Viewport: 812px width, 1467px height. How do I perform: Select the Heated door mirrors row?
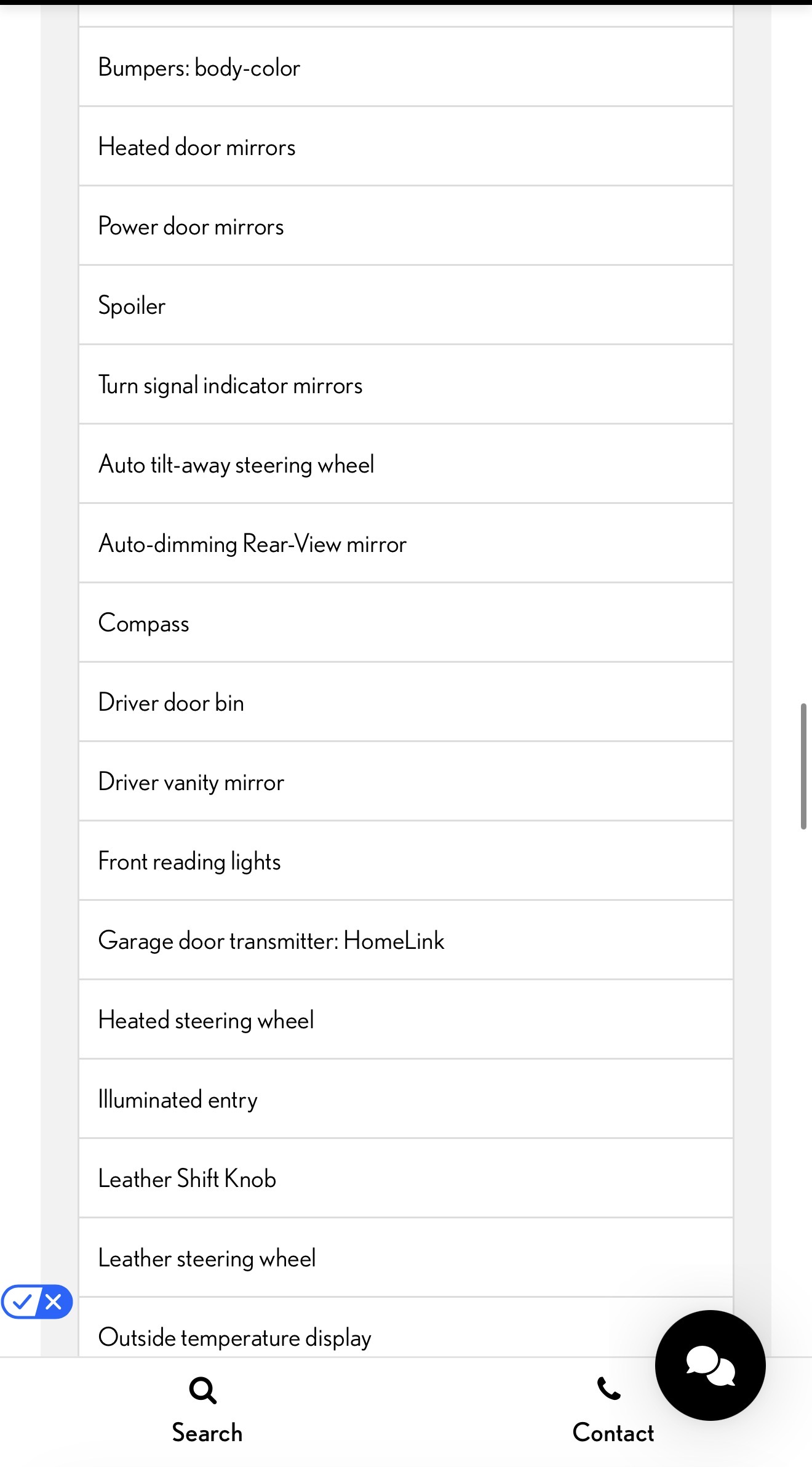(406, 146)
